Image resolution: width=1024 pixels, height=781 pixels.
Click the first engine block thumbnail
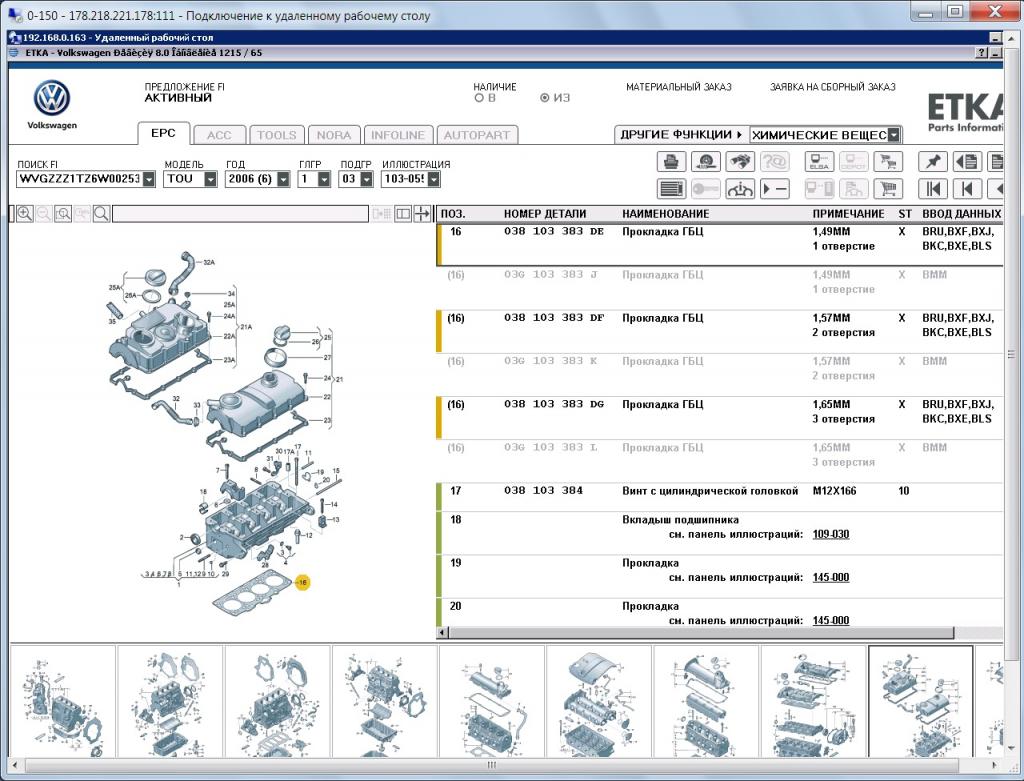point(63,702)
